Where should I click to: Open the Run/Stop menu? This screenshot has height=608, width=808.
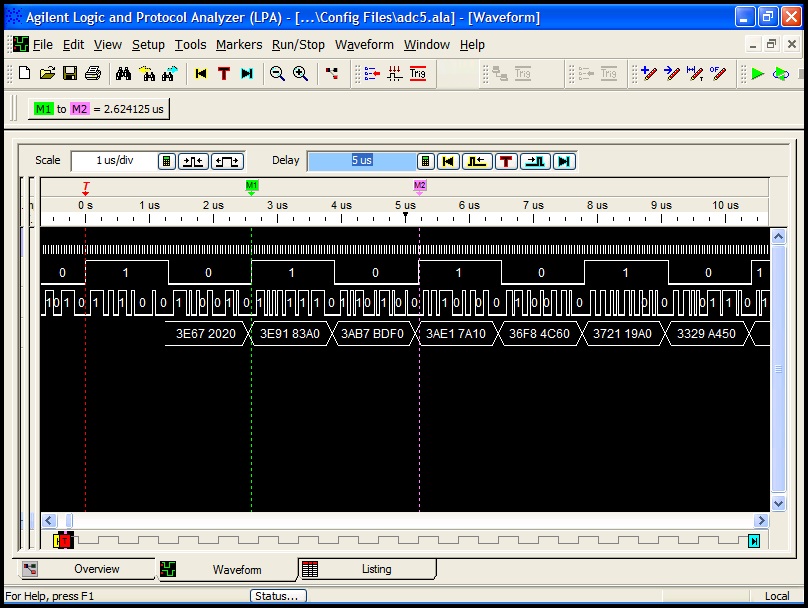click(298, 45)
